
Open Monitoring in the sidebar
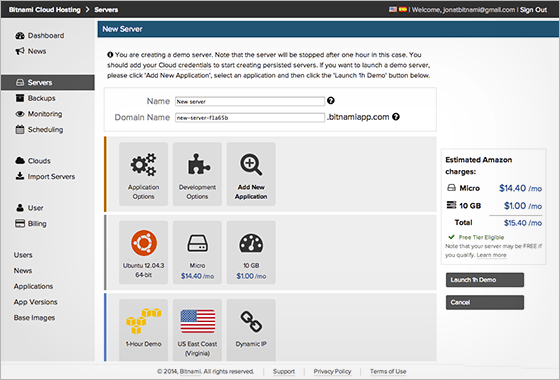point(39,114)
